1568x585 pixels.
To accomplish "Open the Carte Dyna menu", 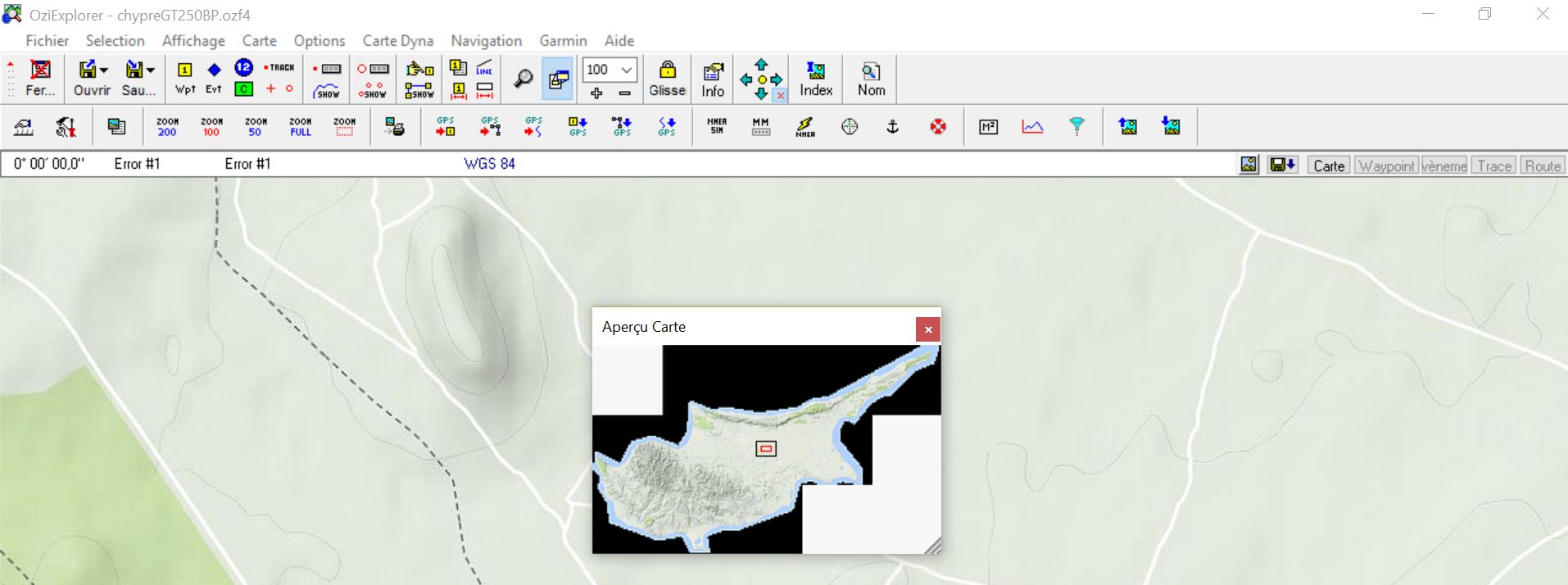I will coord(397,41).
